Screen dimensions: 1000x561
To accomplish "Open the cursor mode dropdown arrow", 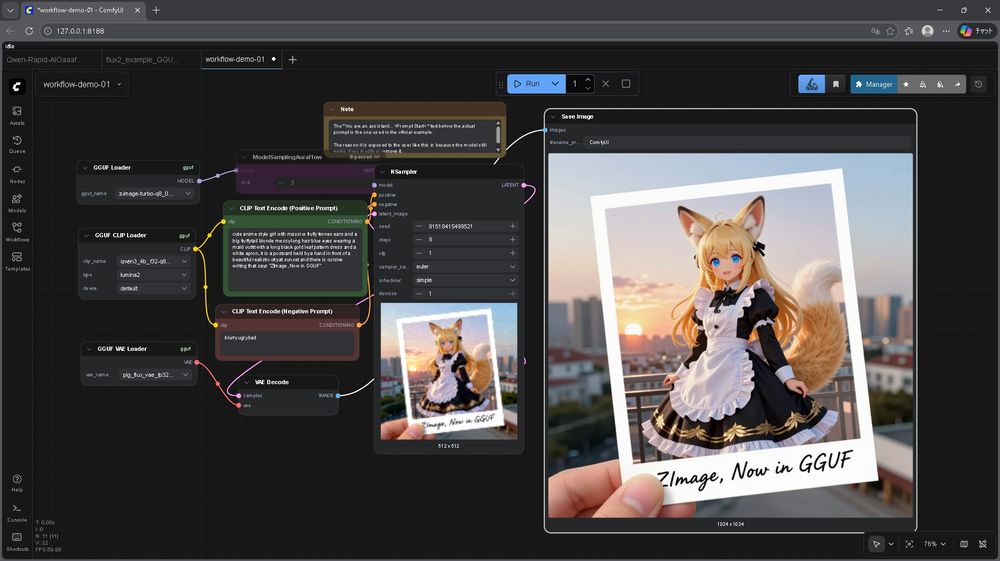I will (x=891, y=544).
